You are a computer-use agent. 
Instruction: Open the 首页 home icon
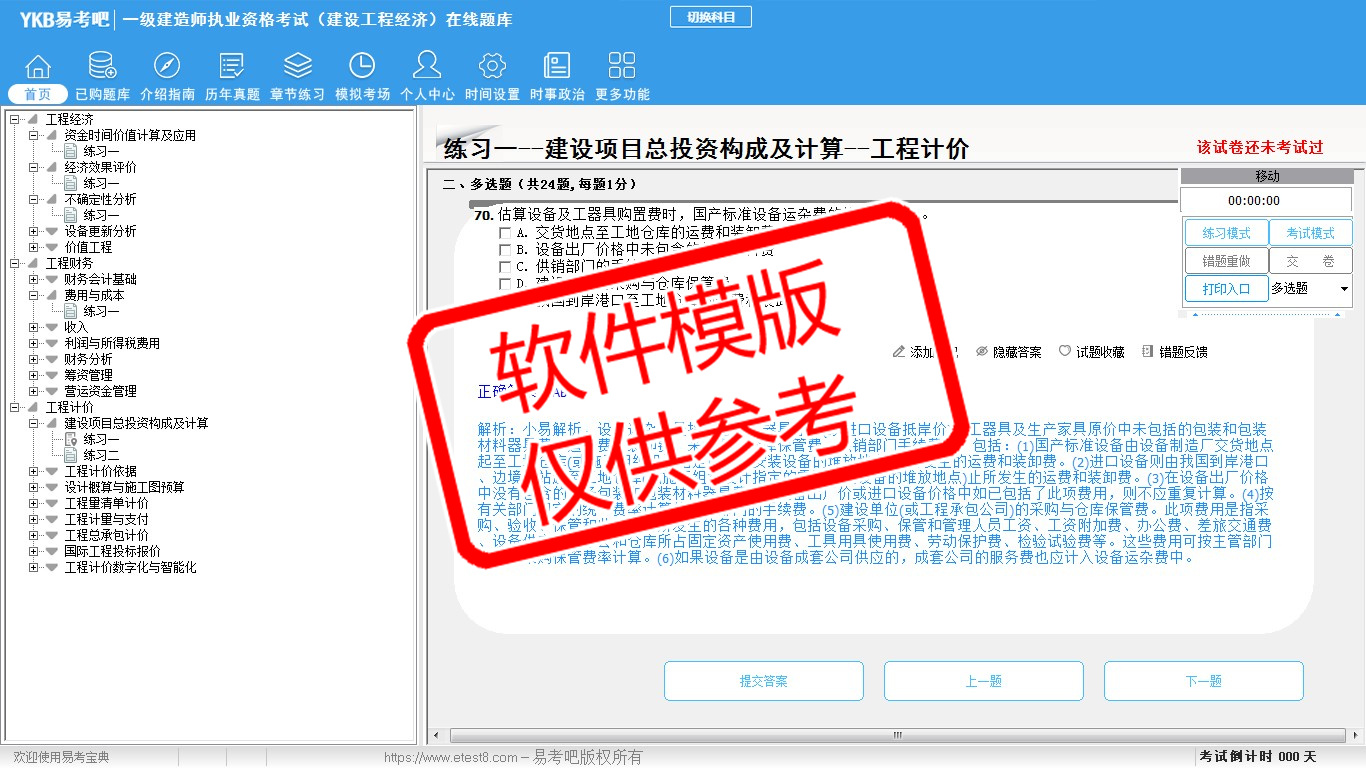tap(38, 66)
